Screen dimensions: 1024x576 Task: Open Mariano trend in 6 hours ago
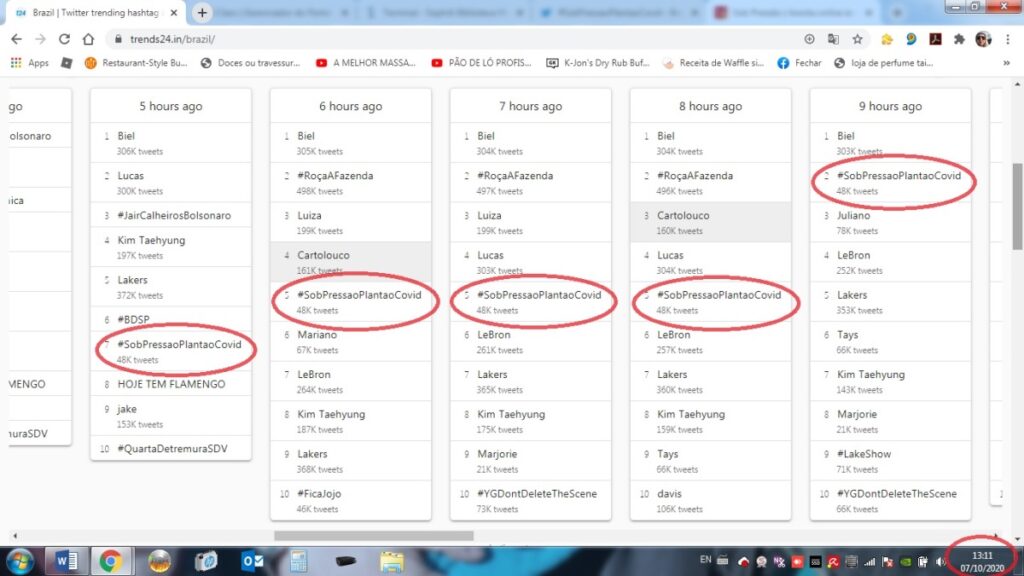[x=317, y=335]
